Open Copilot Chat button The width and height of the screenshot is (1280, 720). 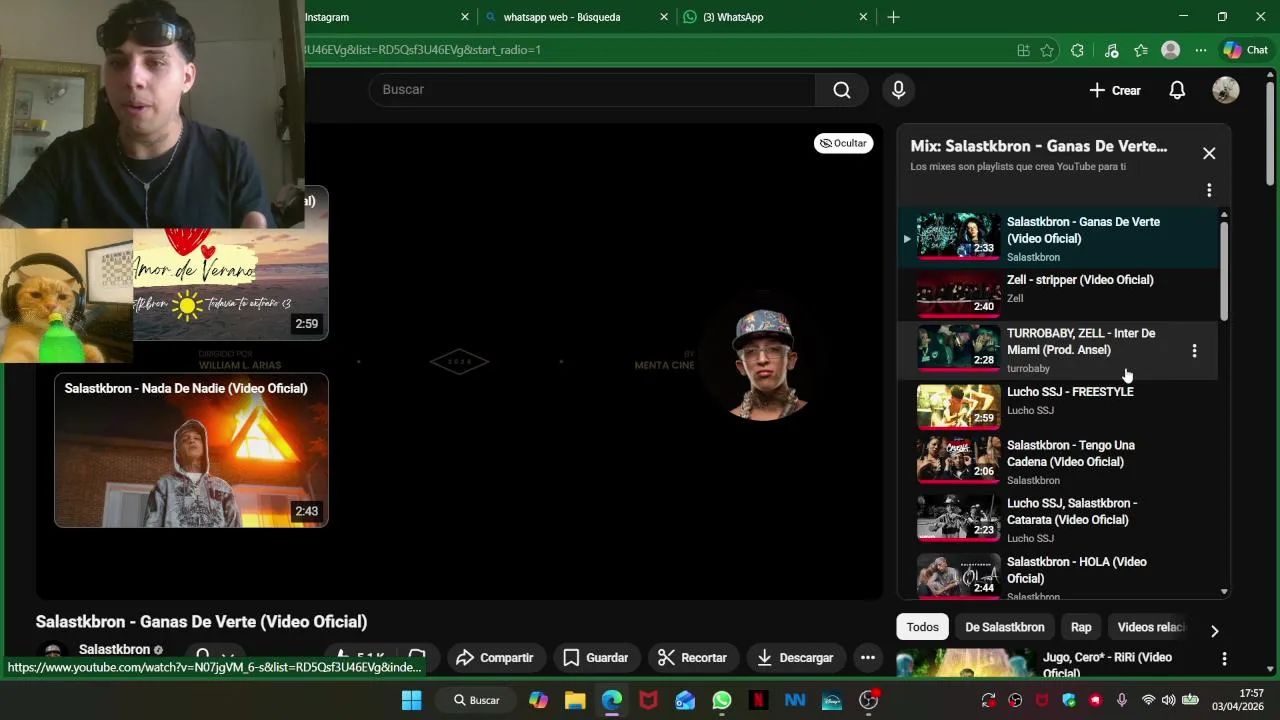tap(1245, 50)
